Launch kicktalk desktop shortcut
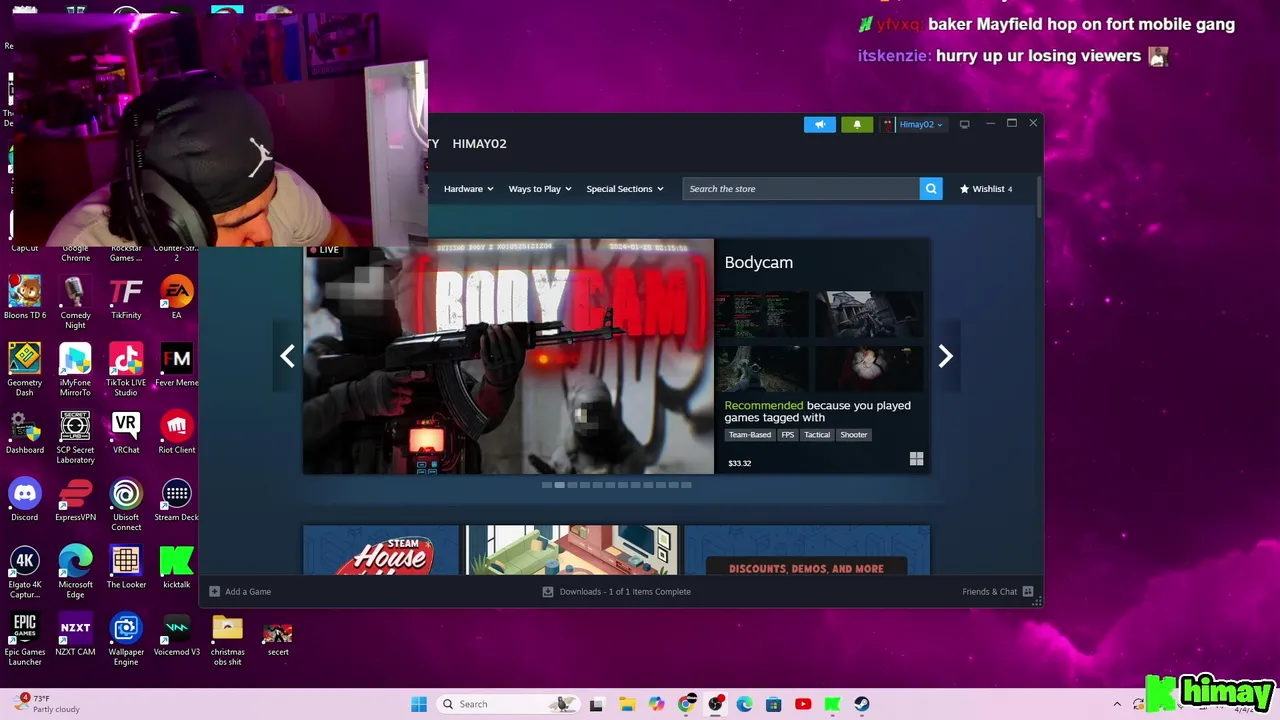1280x720 pixels. (177, 567)
